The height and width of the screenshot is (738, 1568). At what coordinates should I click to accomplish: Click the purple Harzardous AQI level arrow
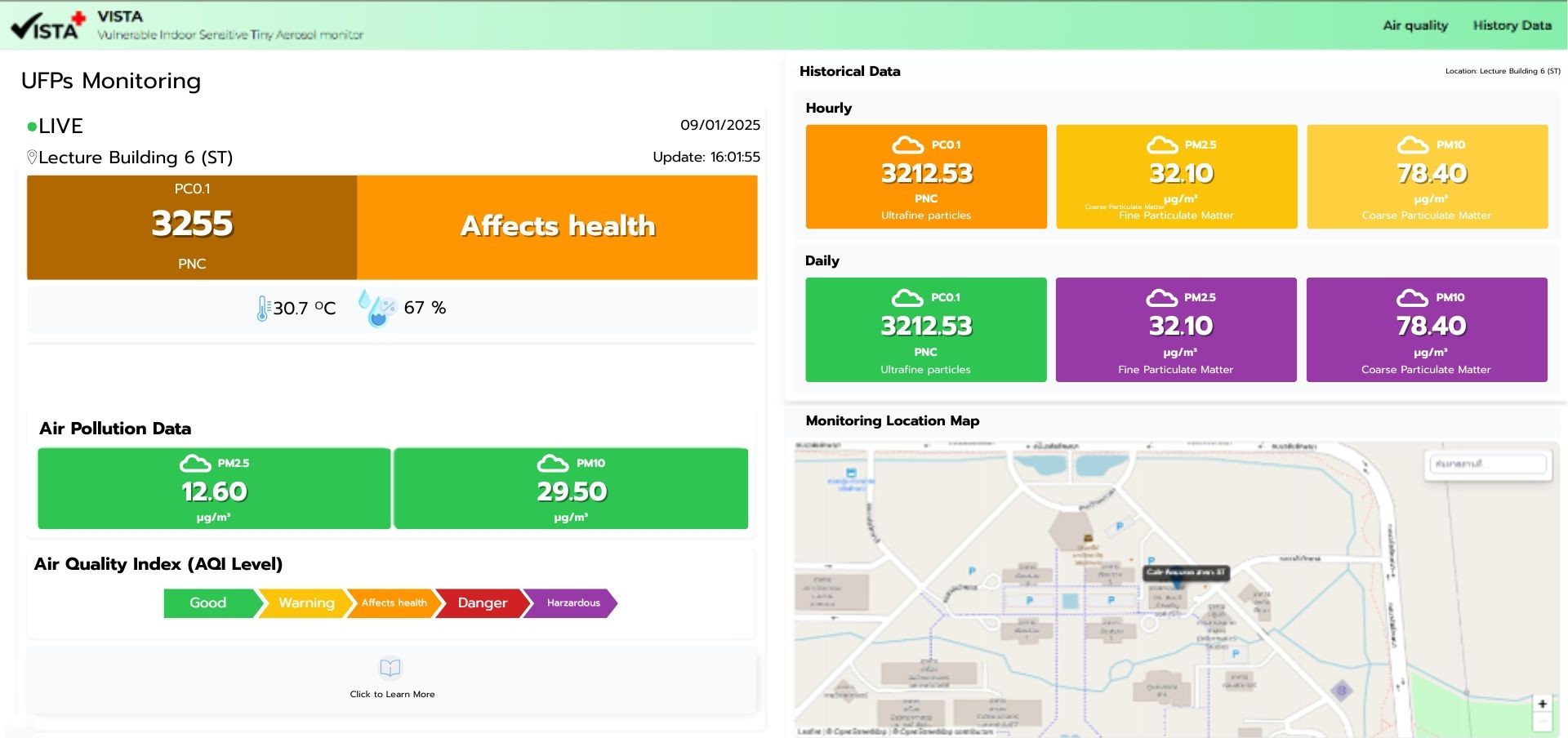pos(572,602)
